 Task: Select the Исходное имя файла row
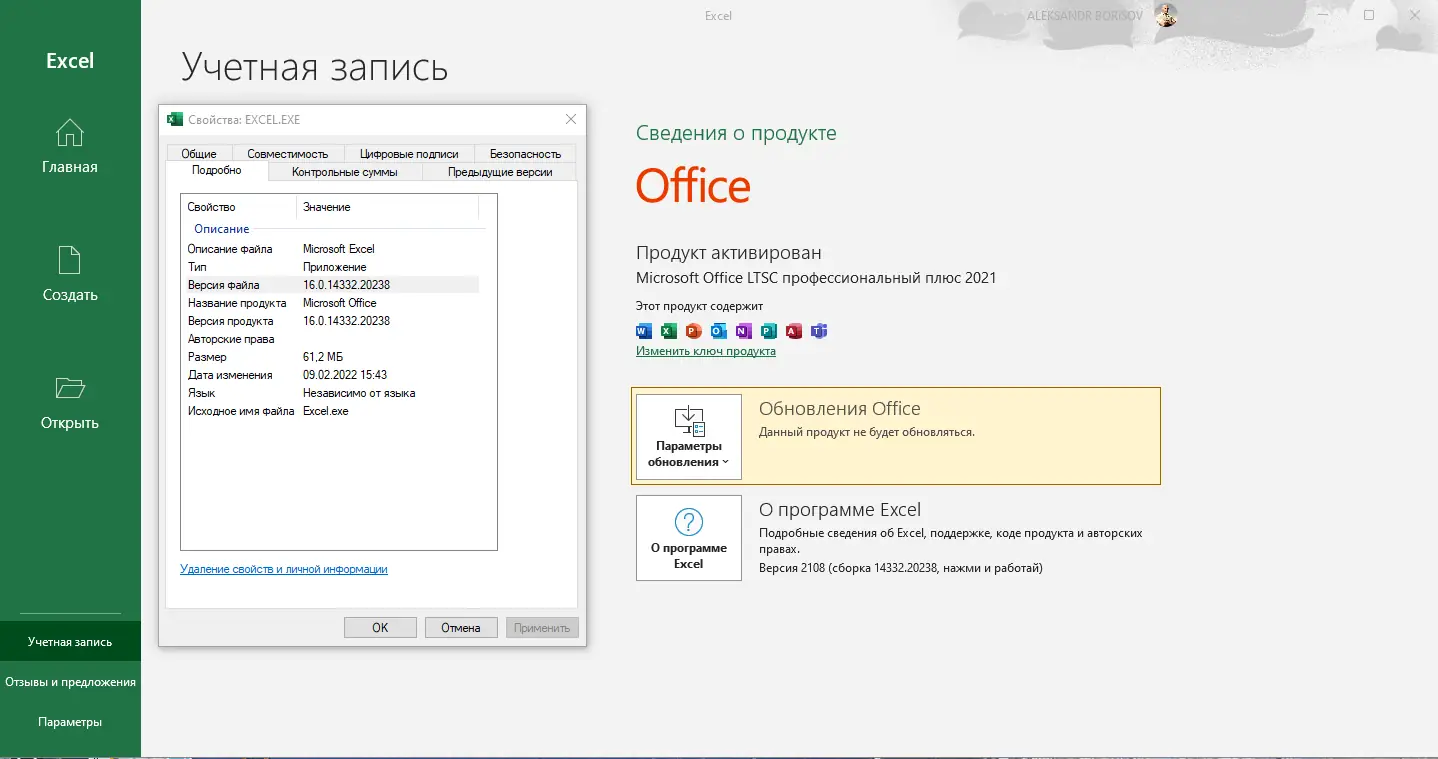click(x=331, y=411)
